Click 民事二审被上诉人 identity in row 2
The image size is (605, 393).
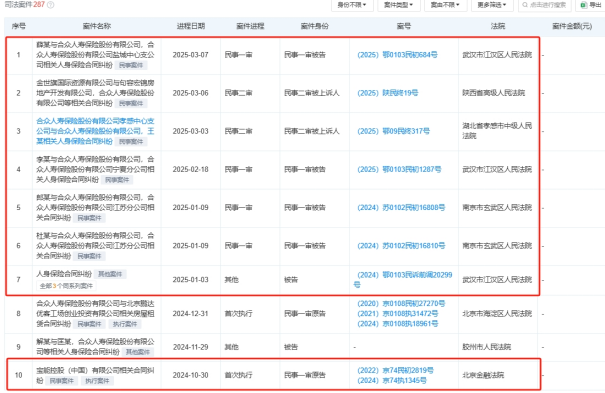click(312, 93)
